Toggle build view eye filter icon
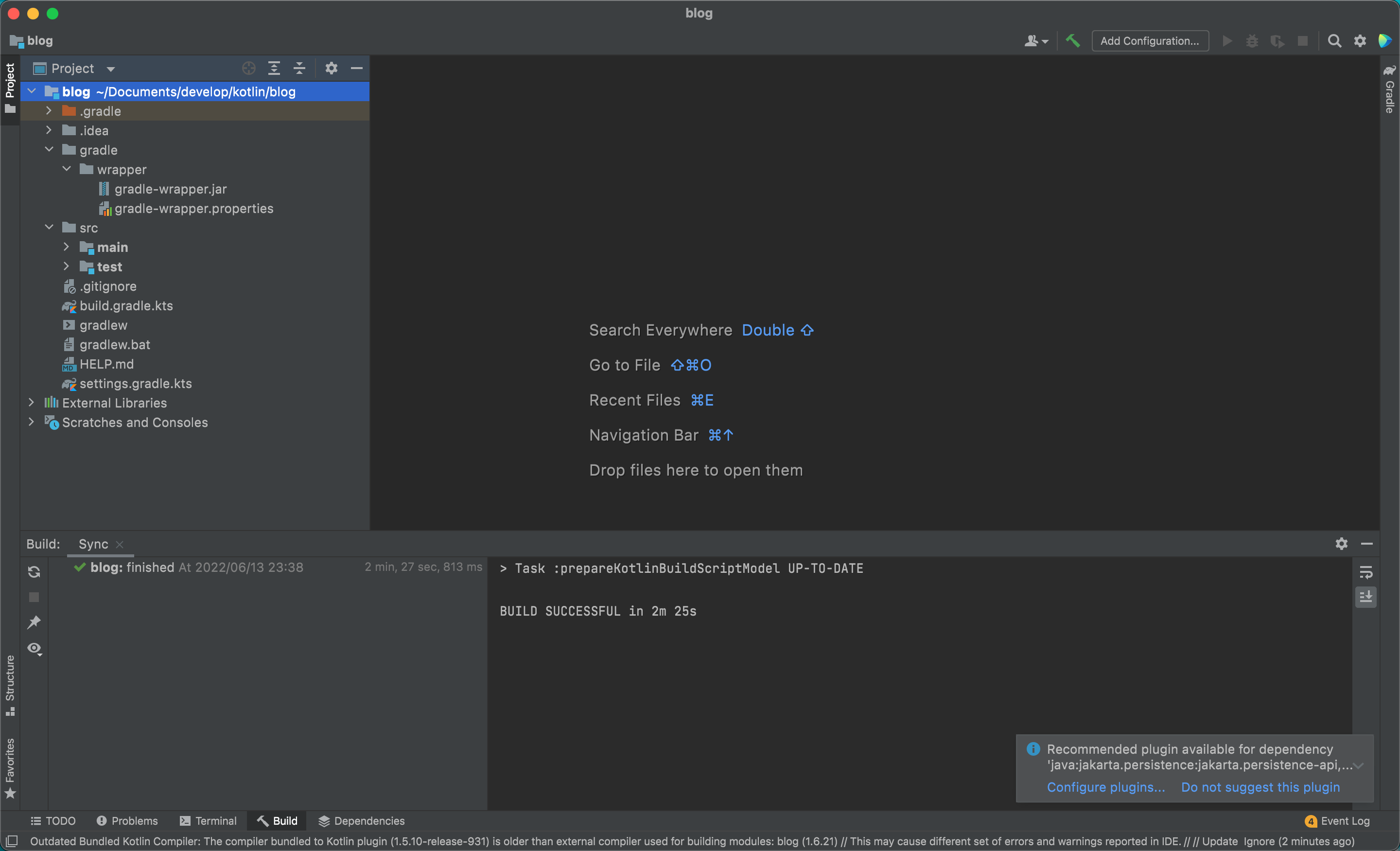 [35, 649]
